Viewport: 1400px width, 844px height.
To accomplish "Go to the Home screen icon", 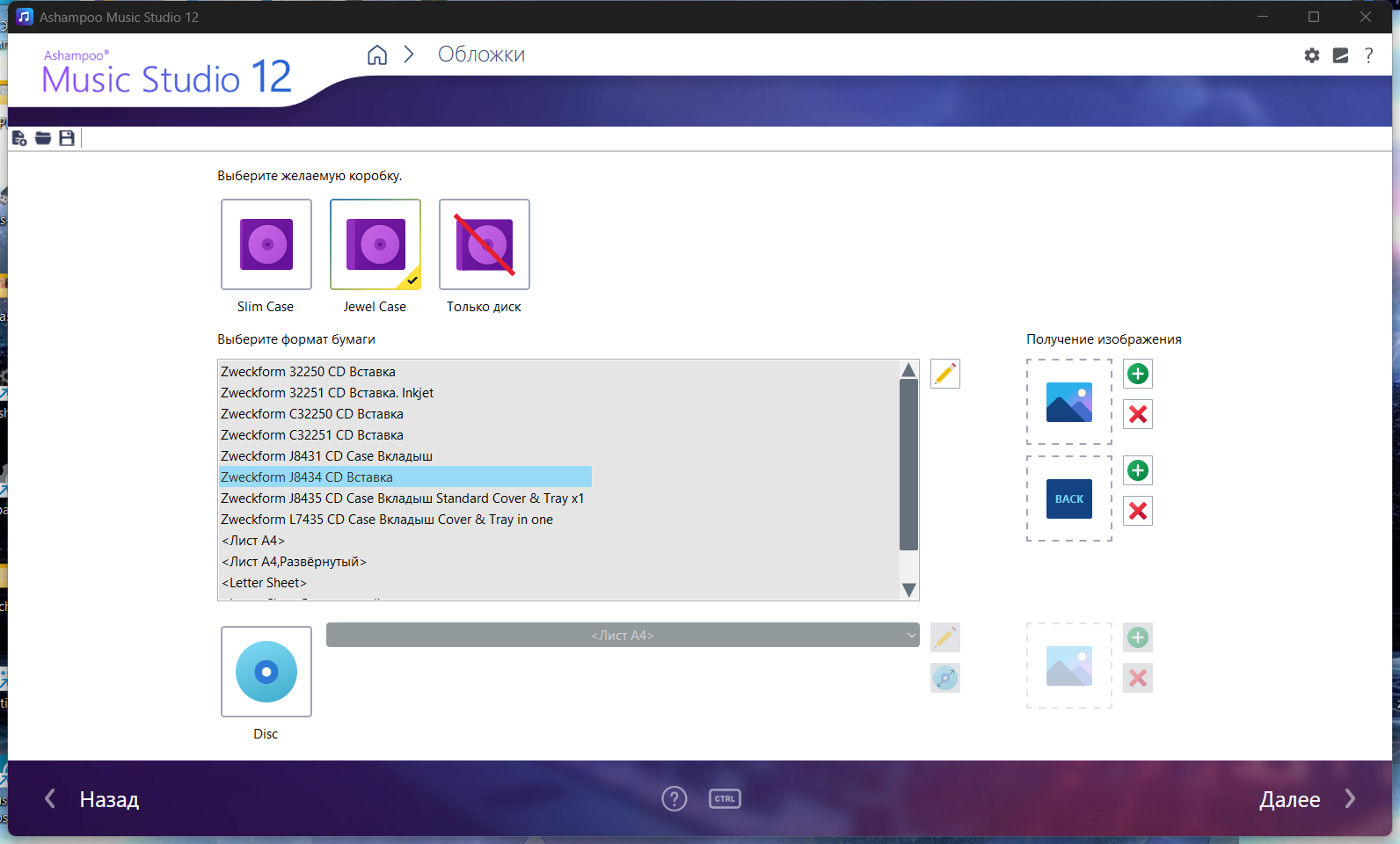I will point(377,55).
